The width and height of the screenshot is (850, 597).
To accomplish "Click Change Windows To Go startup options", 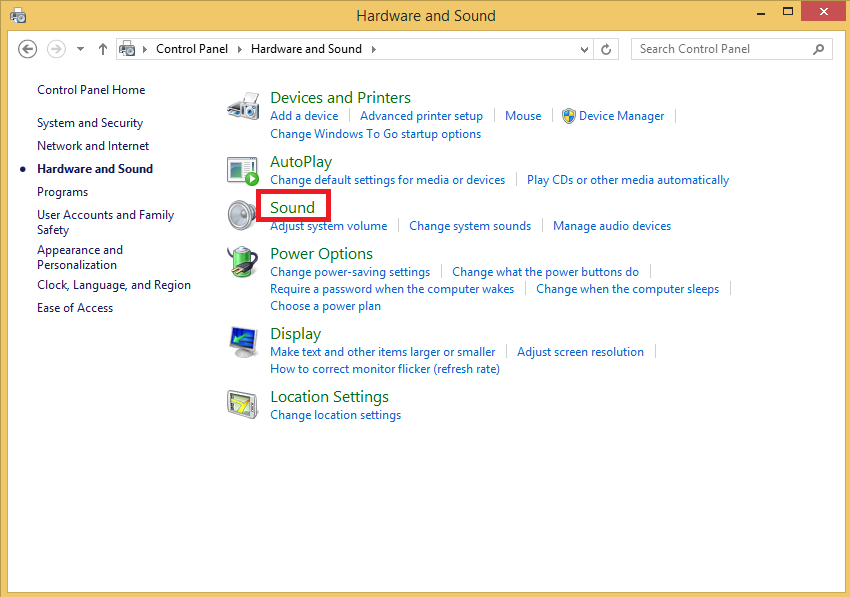I will point(375,134).
